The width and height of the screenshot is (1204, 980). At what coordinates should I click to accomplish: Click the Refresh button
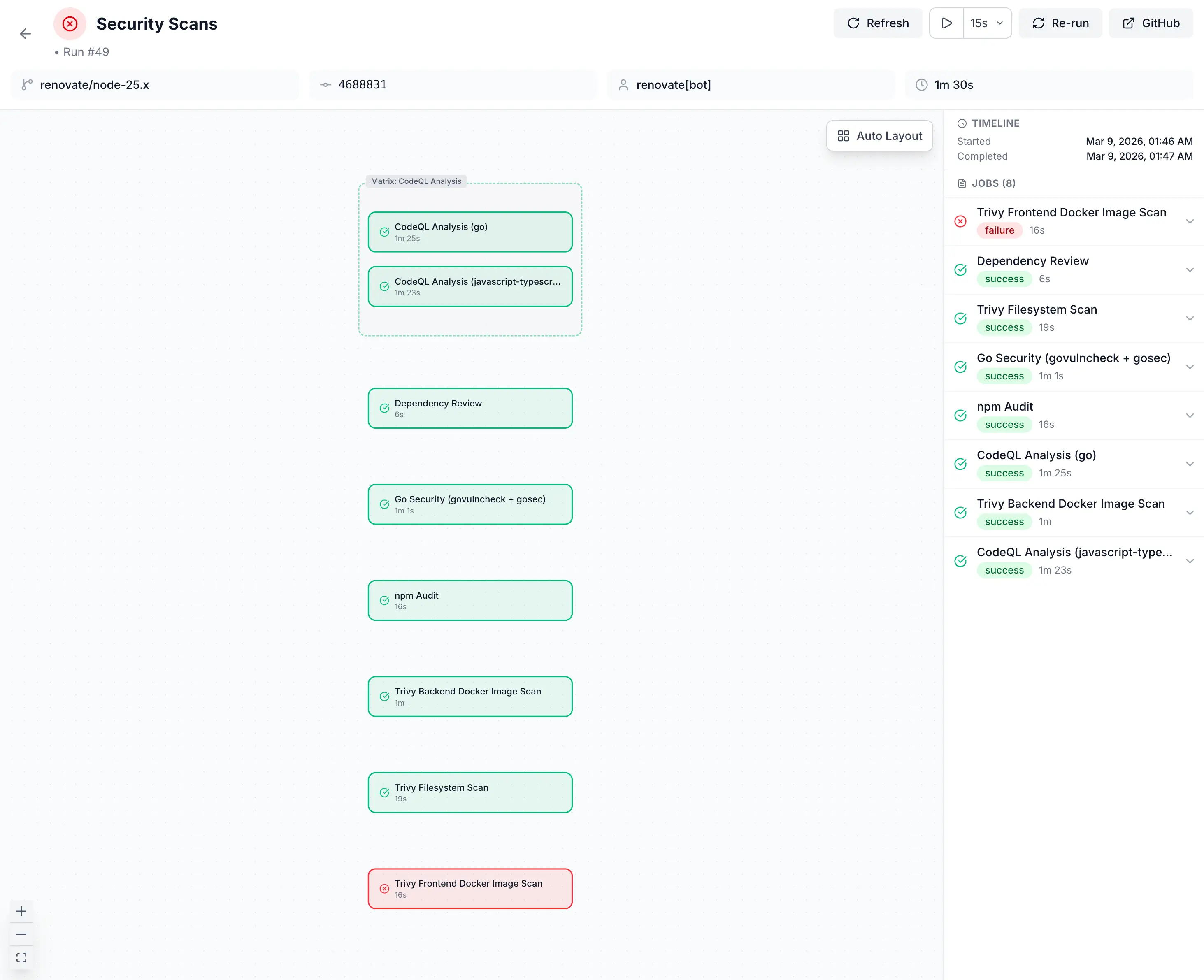pos(878,23)
